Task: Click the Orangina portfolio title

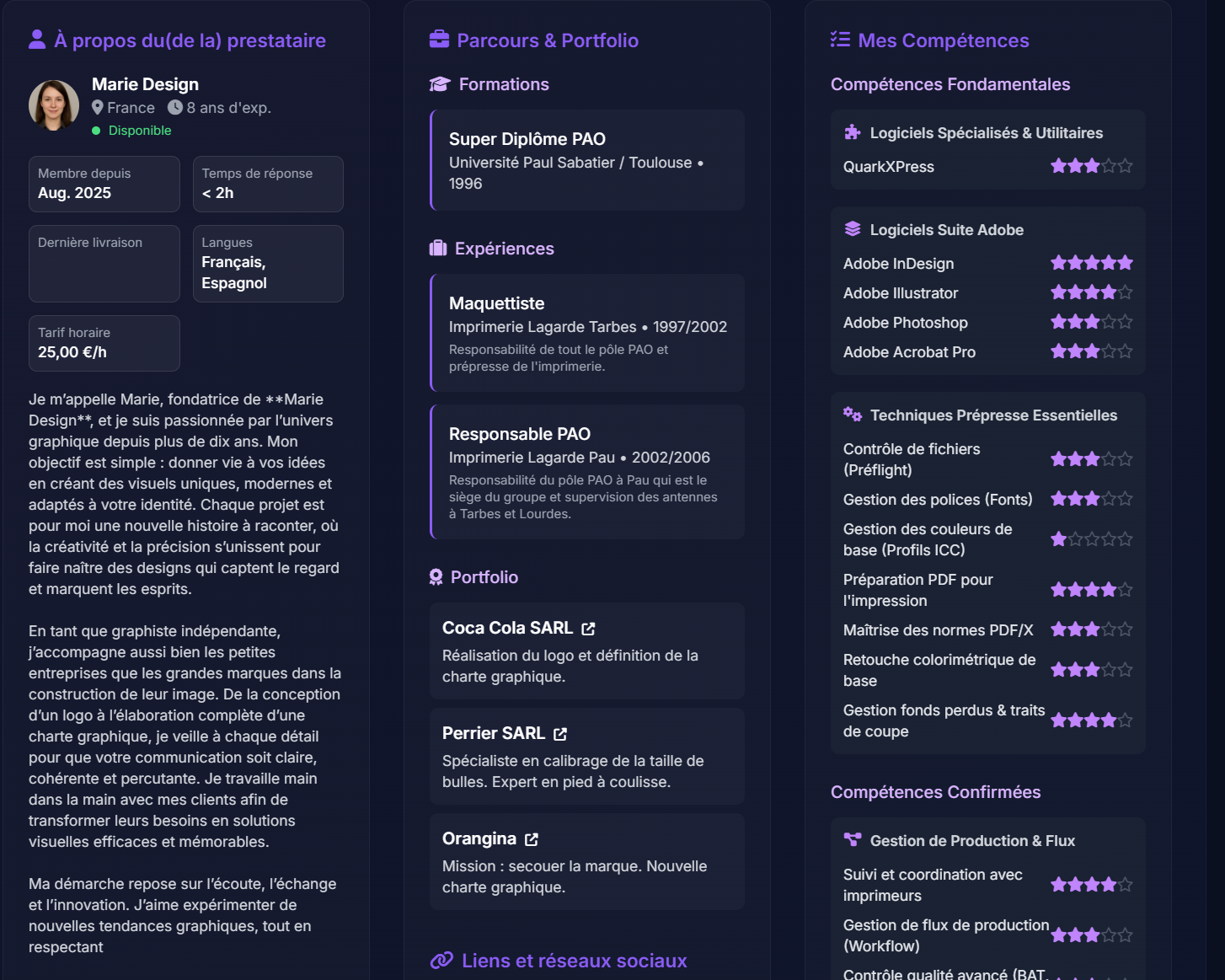Action: 479,838
